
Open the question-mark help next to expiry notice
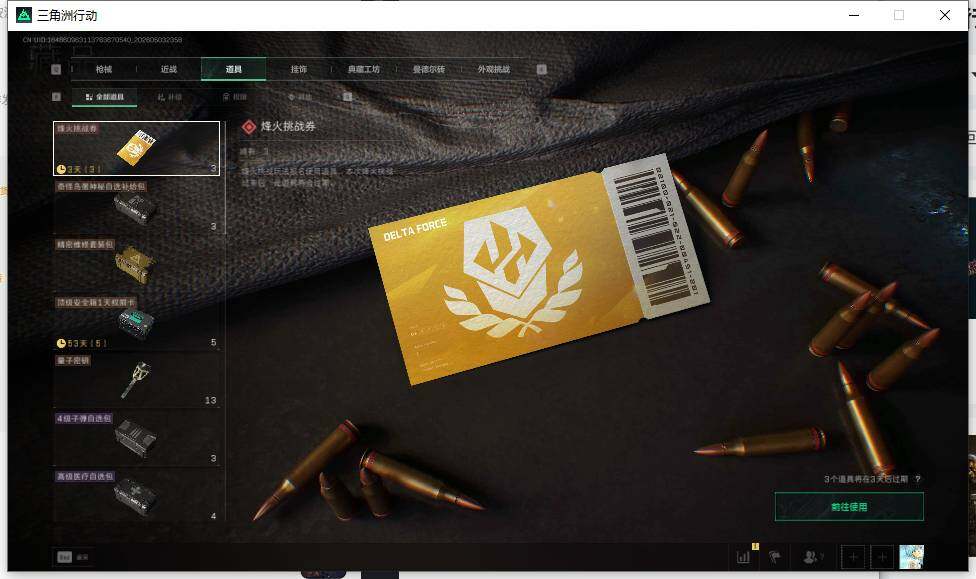click(x=917, y=479)
